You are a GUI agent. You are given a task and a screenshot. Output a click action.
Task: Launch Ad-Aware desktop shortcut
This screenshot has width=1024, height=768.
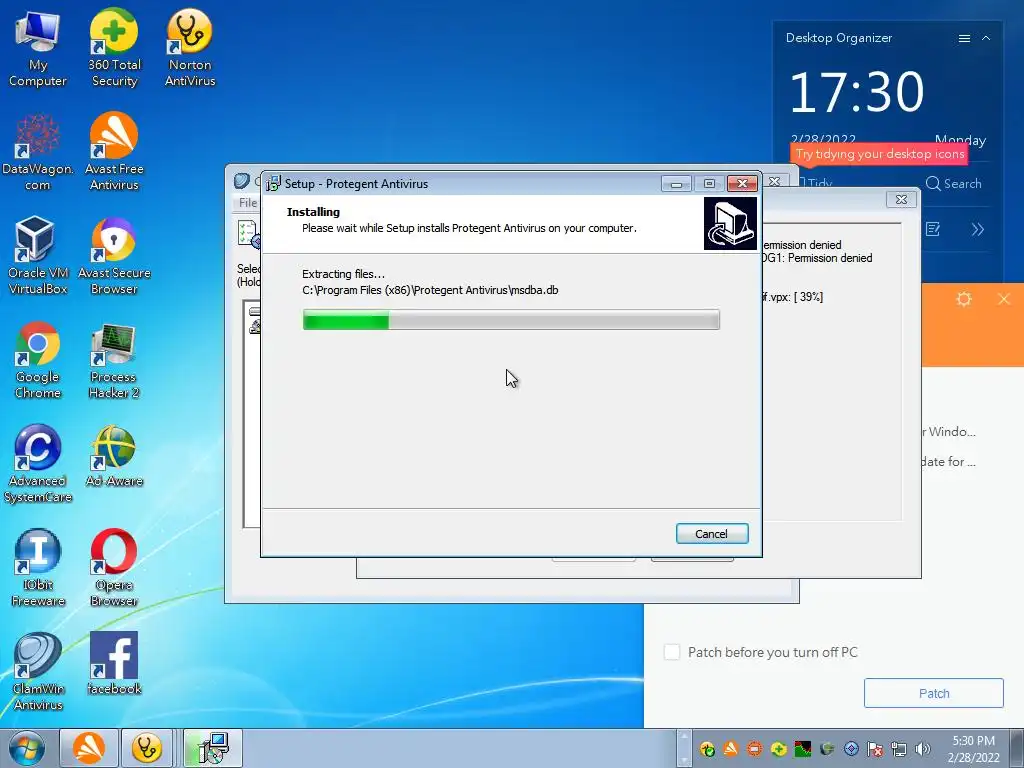[x=114, y=457]
